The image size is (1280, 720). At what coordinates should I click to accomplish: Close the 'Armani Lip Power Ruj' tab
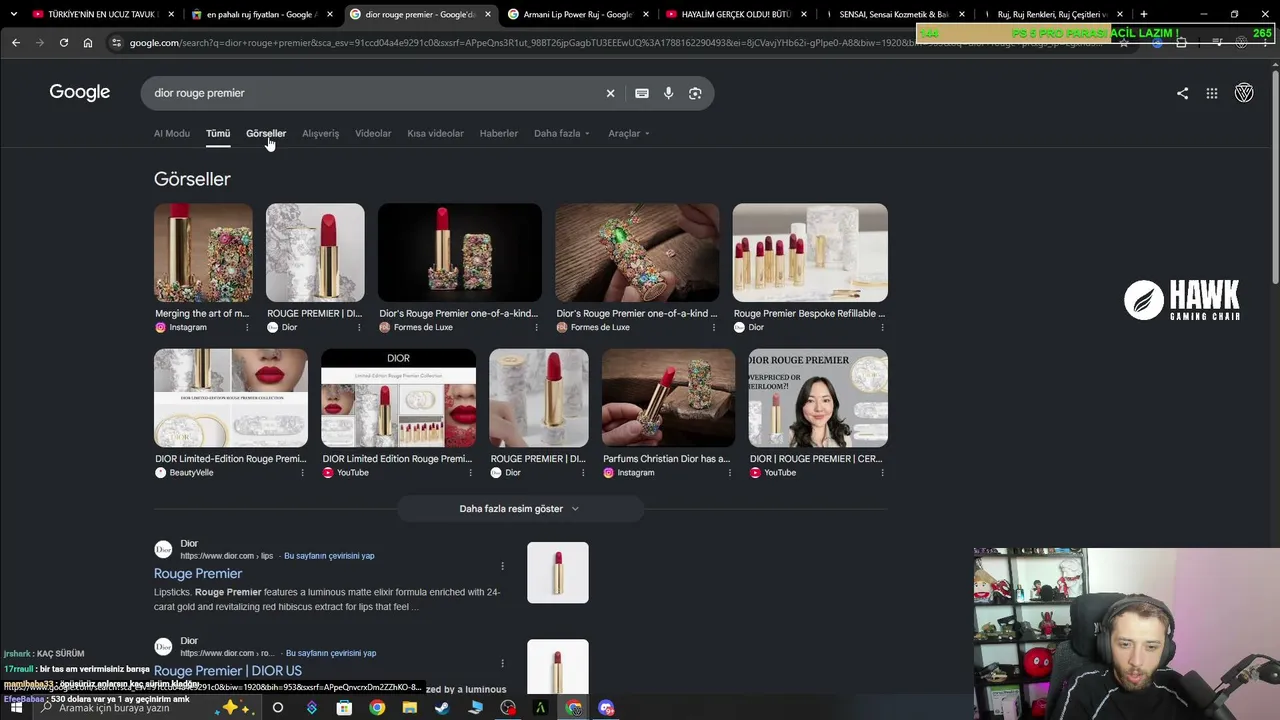click(x=646, y=14)
